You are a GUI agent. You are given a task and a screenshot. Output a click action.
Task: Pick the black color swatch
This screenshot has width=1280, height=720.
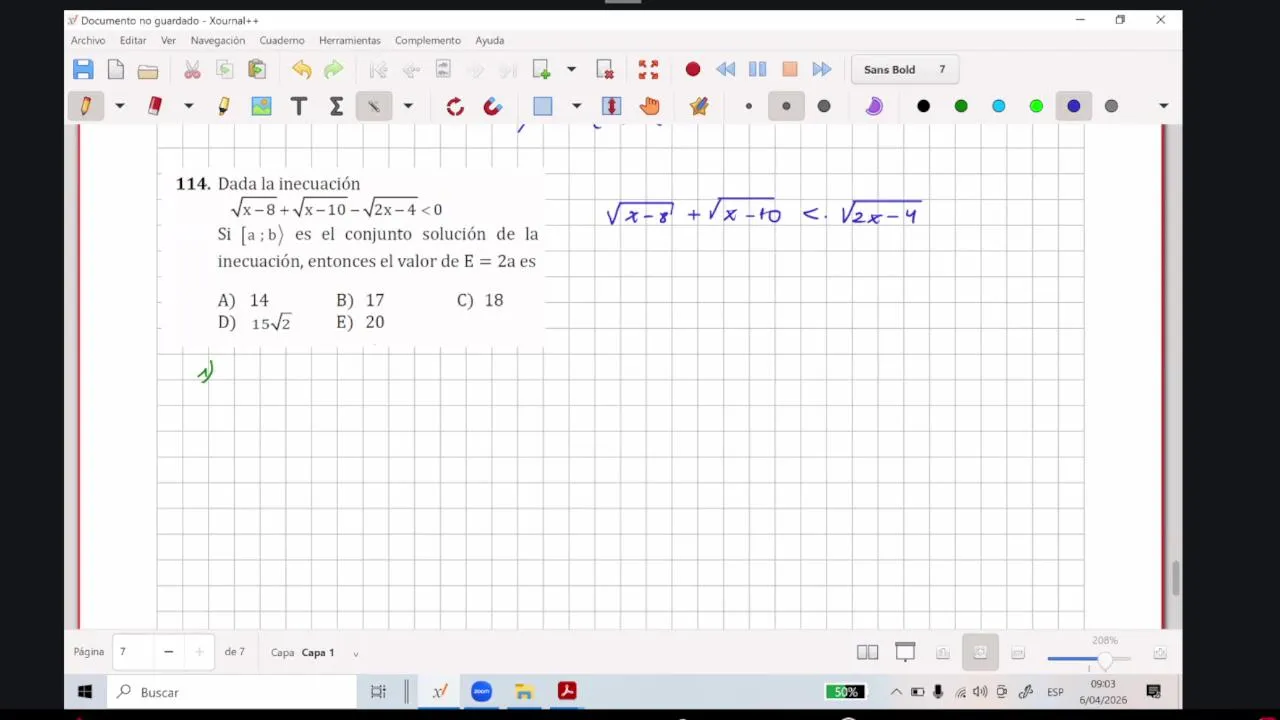[x=923, y=106]
